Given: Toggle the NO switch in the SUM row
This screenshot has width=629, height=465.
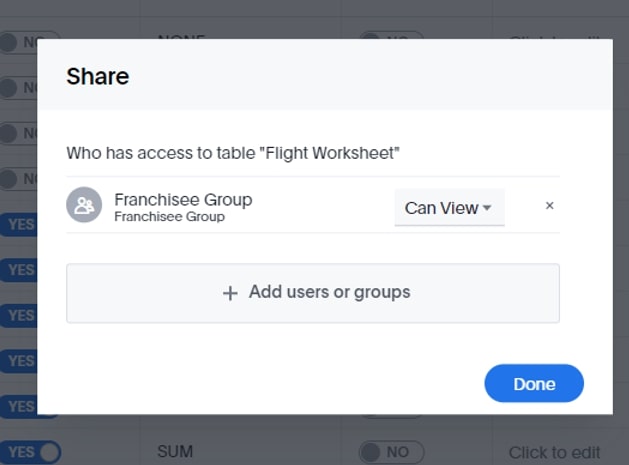Looking at the screenshot, I should coord(391,452).
